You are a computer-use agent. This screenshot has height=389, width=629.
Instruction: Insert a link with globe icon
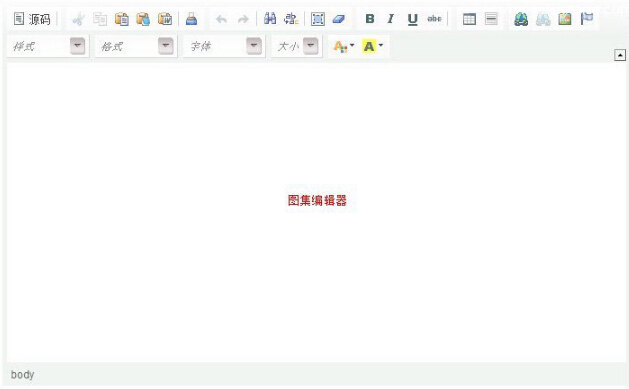tap(521, 19)
